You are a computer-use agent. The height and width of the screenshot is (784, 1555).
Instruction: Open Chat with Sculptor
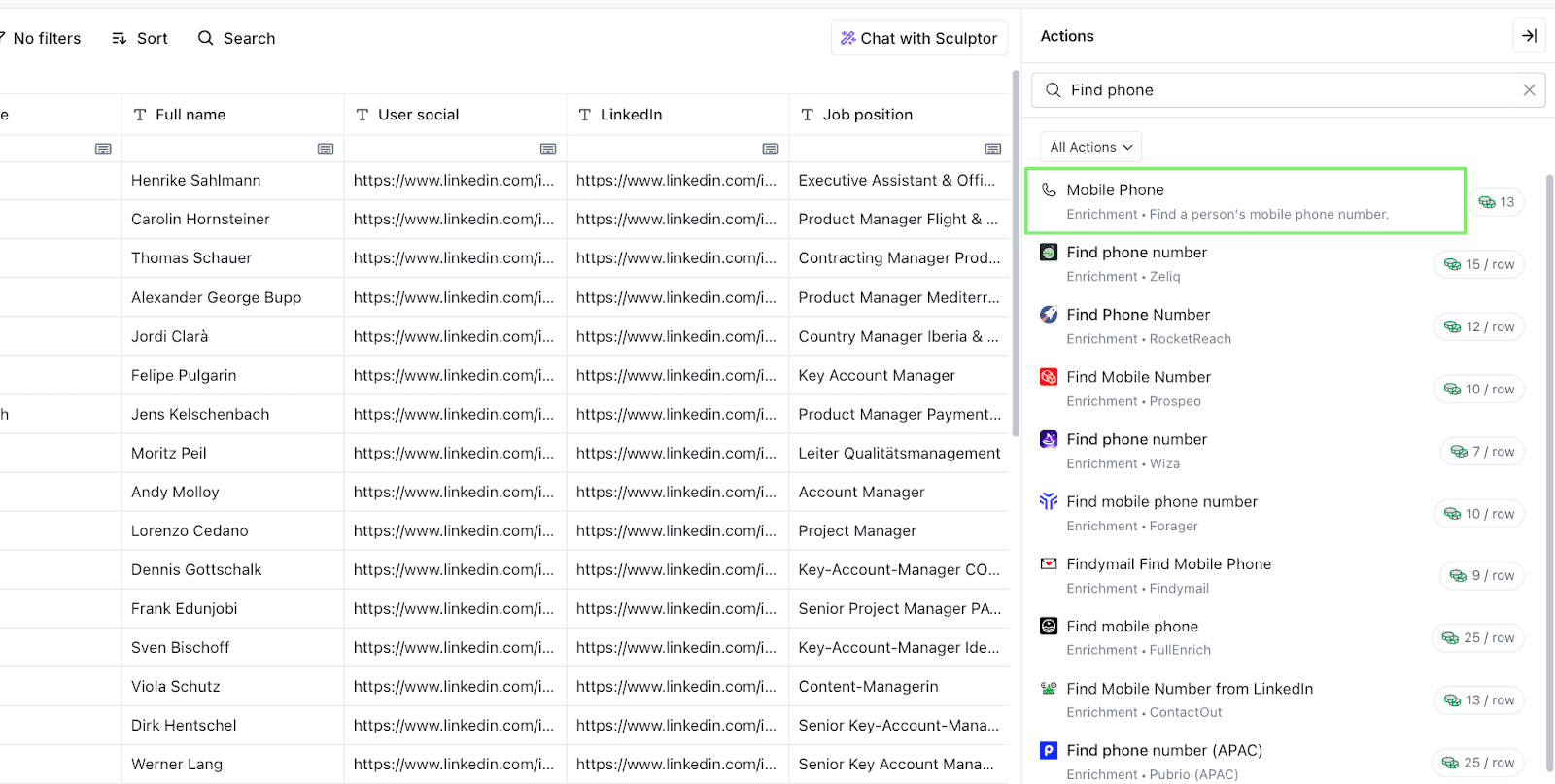[x=918, y=38]
